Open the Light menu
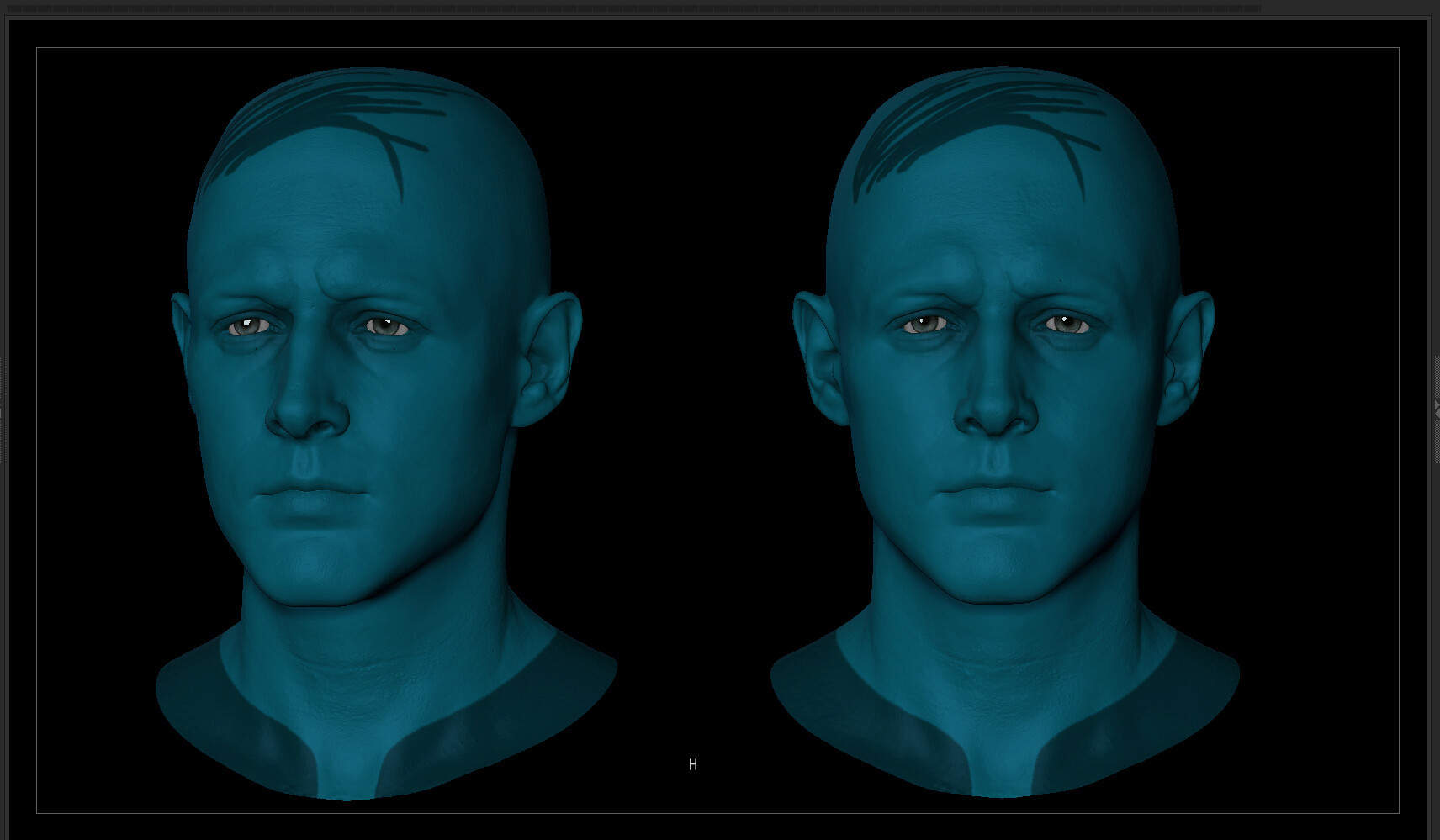Screen dimensions: 1440x840 (x=135, y=6)
